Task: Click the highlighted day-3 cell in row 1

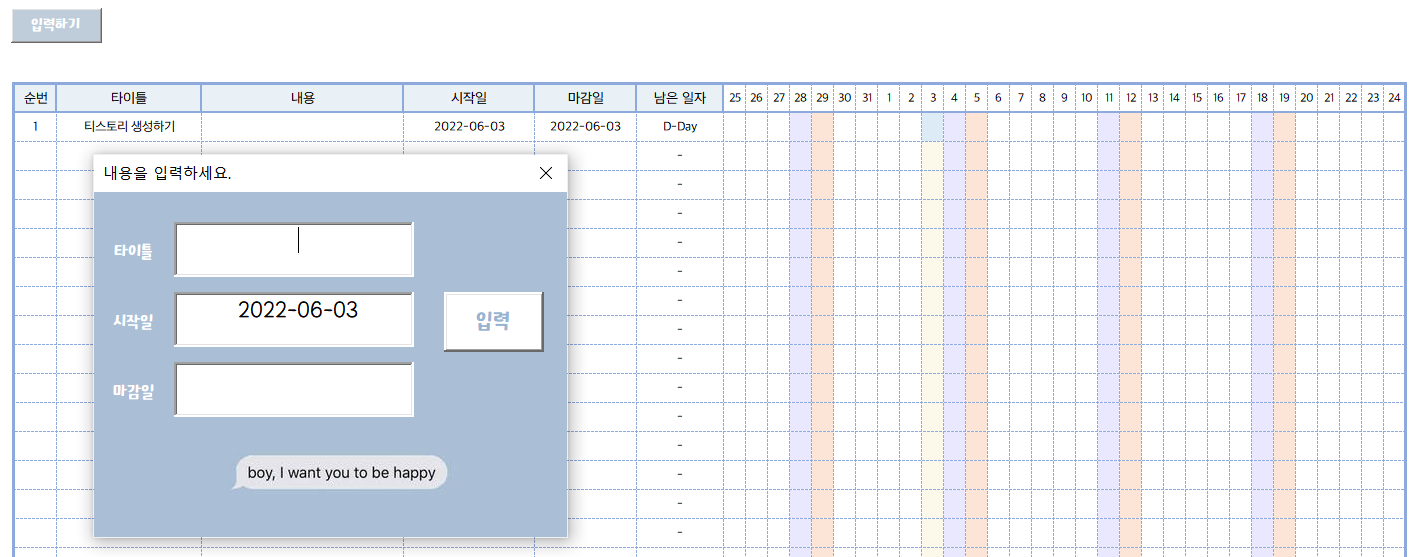Action: coord(933,127)
